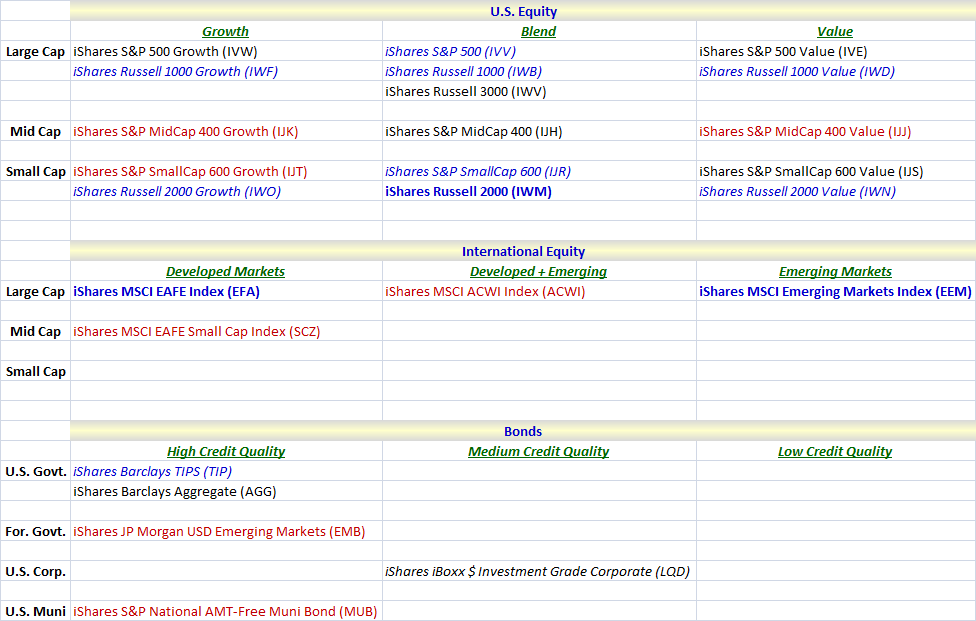Click Mid Cap label in International Equity section
This screenshot has width=976, height=621.
pos(35,331)
